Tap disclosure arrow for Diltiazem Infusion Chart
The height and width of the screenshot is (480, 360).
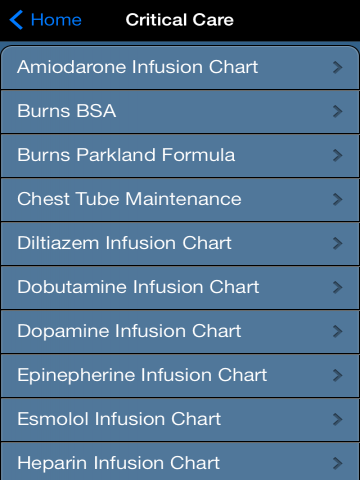(x=337, y=243)
